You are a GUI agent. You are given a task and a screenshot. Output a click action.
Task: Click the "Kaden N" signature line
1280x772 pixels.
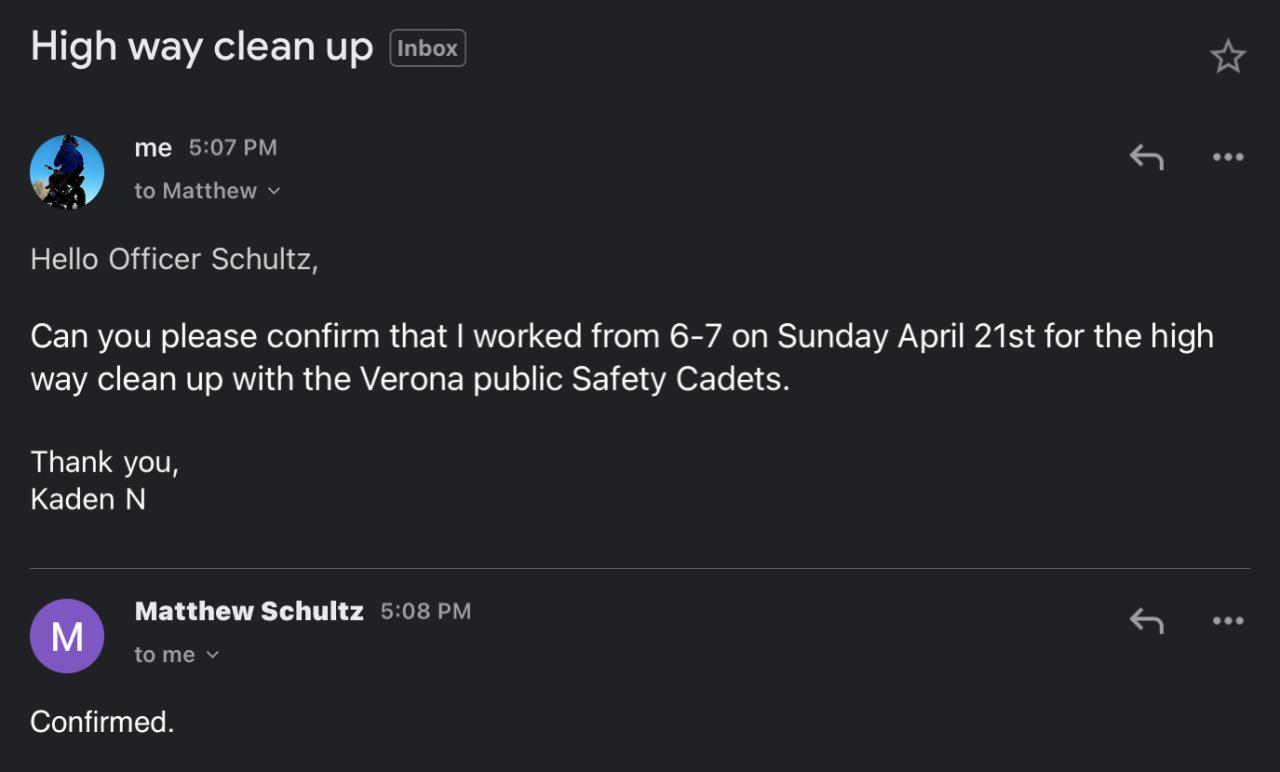(x=88, y=499)
